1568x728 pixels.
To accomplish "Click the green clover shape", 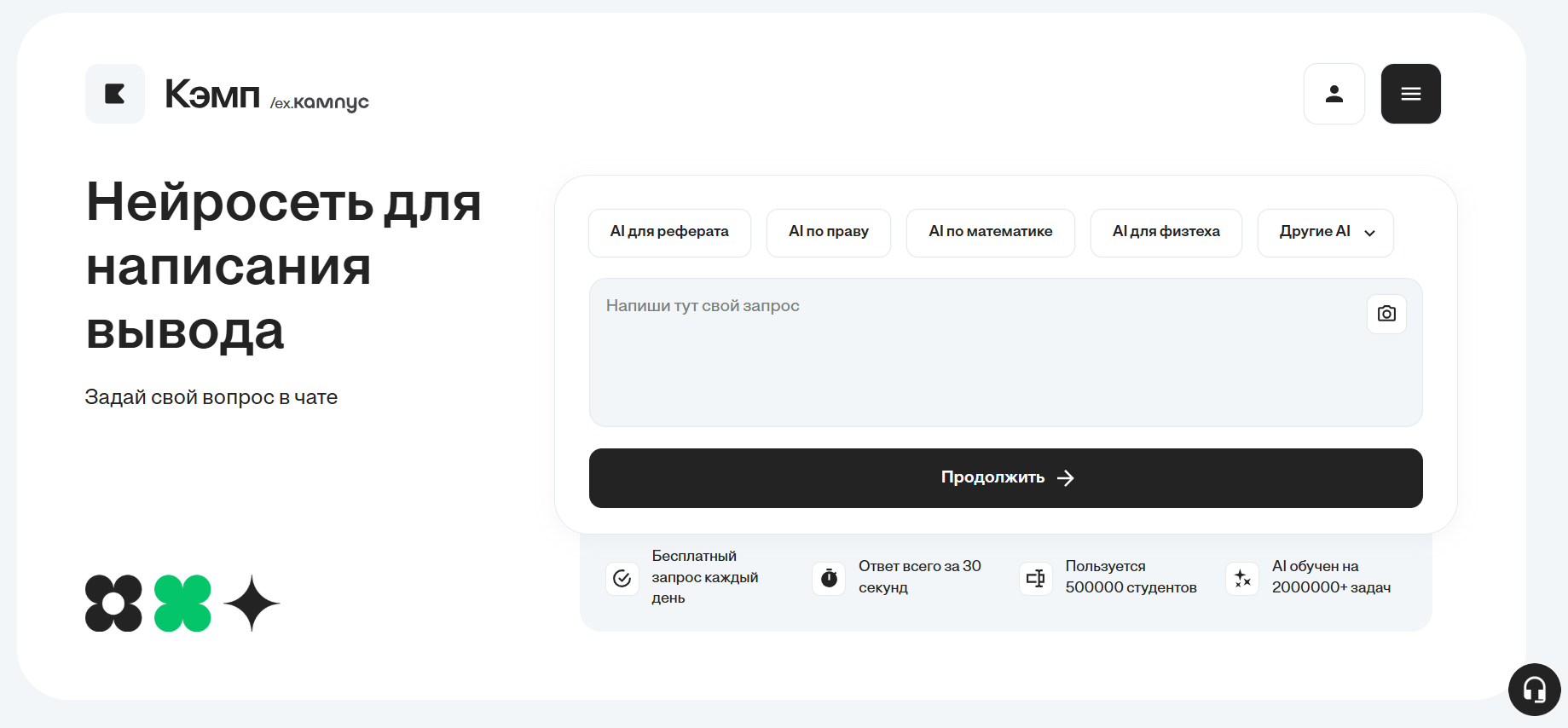I will pyautogui.click(x=182, y=604).
